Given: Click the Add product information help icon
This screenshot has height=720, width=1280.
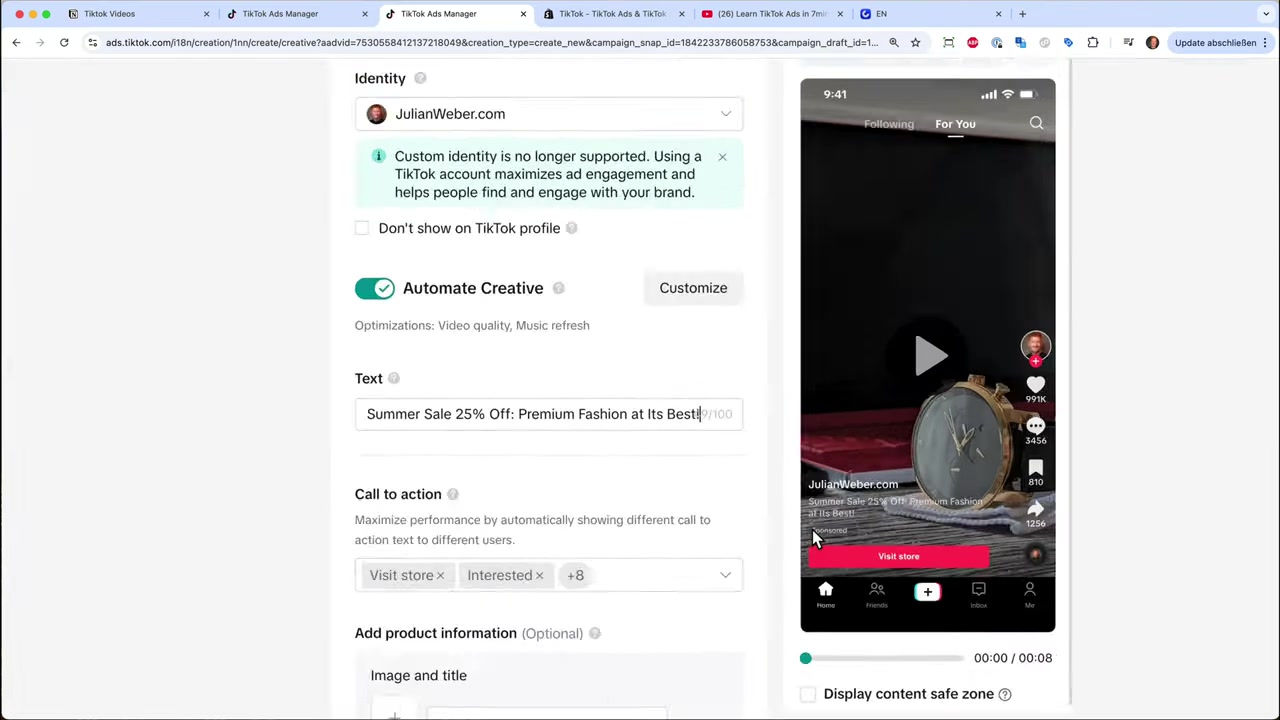Looking at the screenshot, I should (594, 633).
